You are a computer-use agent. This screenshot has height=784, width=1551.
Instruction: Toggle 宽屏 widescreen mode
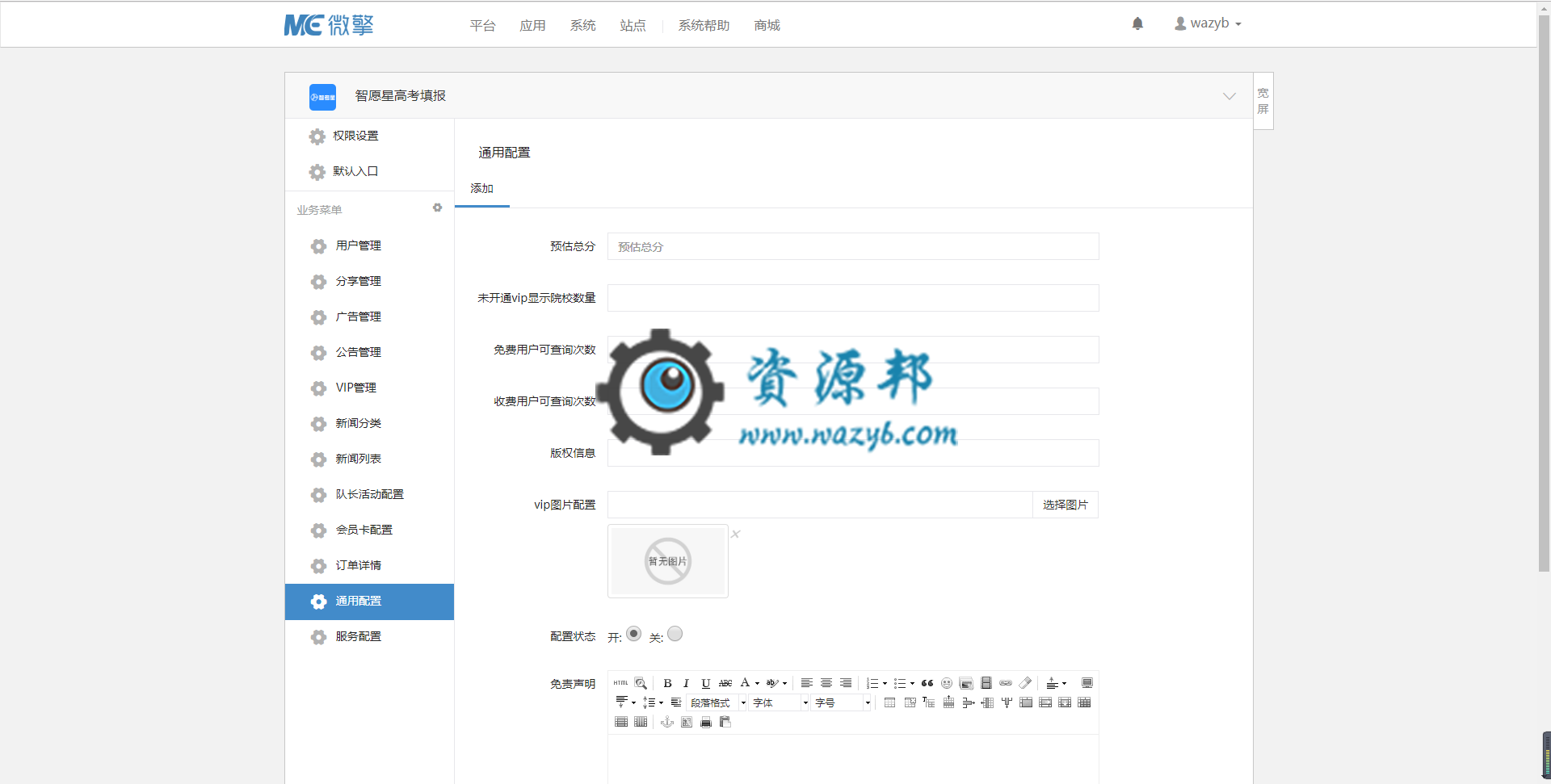tap(1263, 101)
